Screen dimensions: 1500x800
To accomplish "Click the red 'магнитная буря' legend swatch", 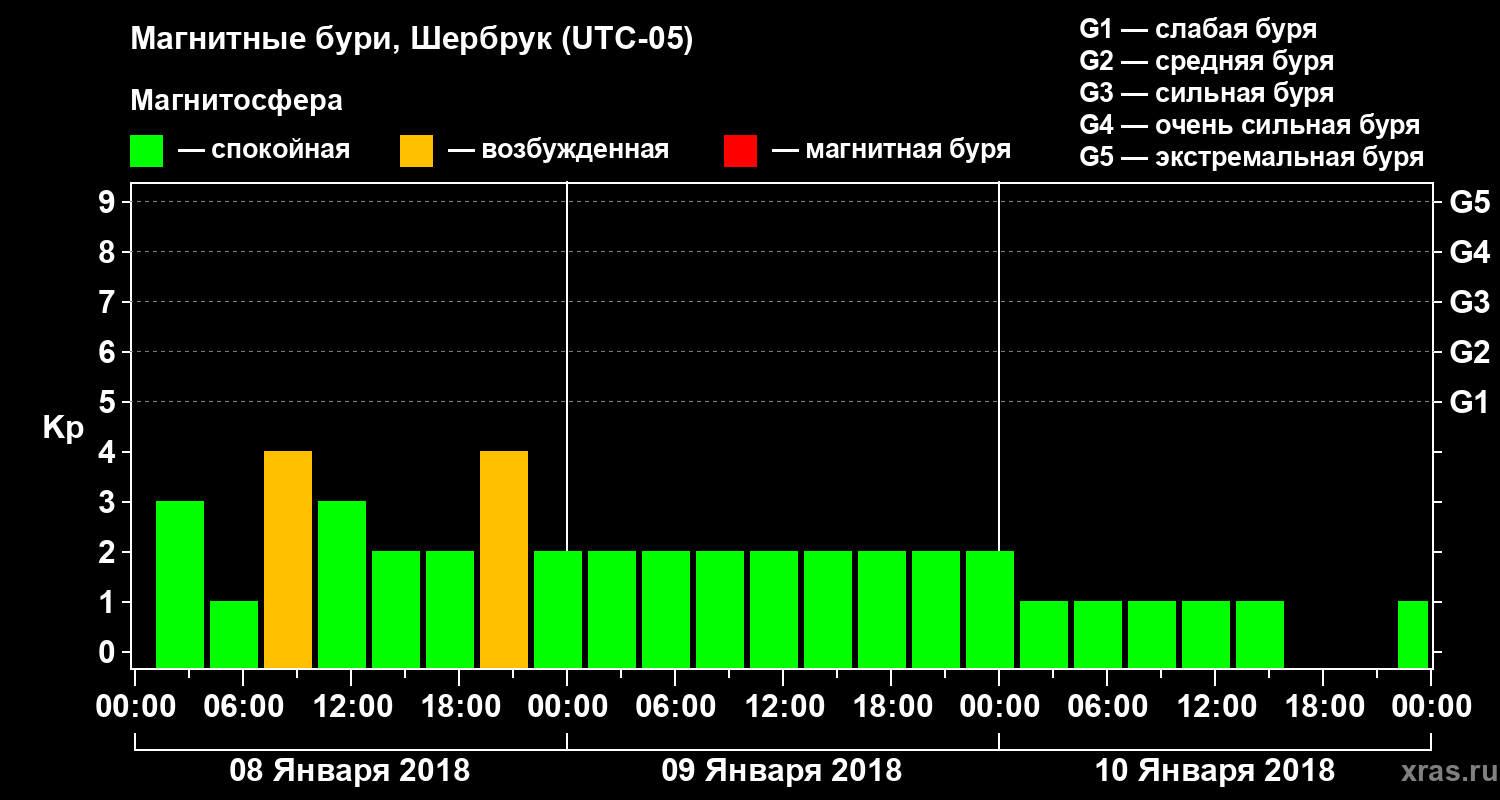I will (x=740, y=151).
